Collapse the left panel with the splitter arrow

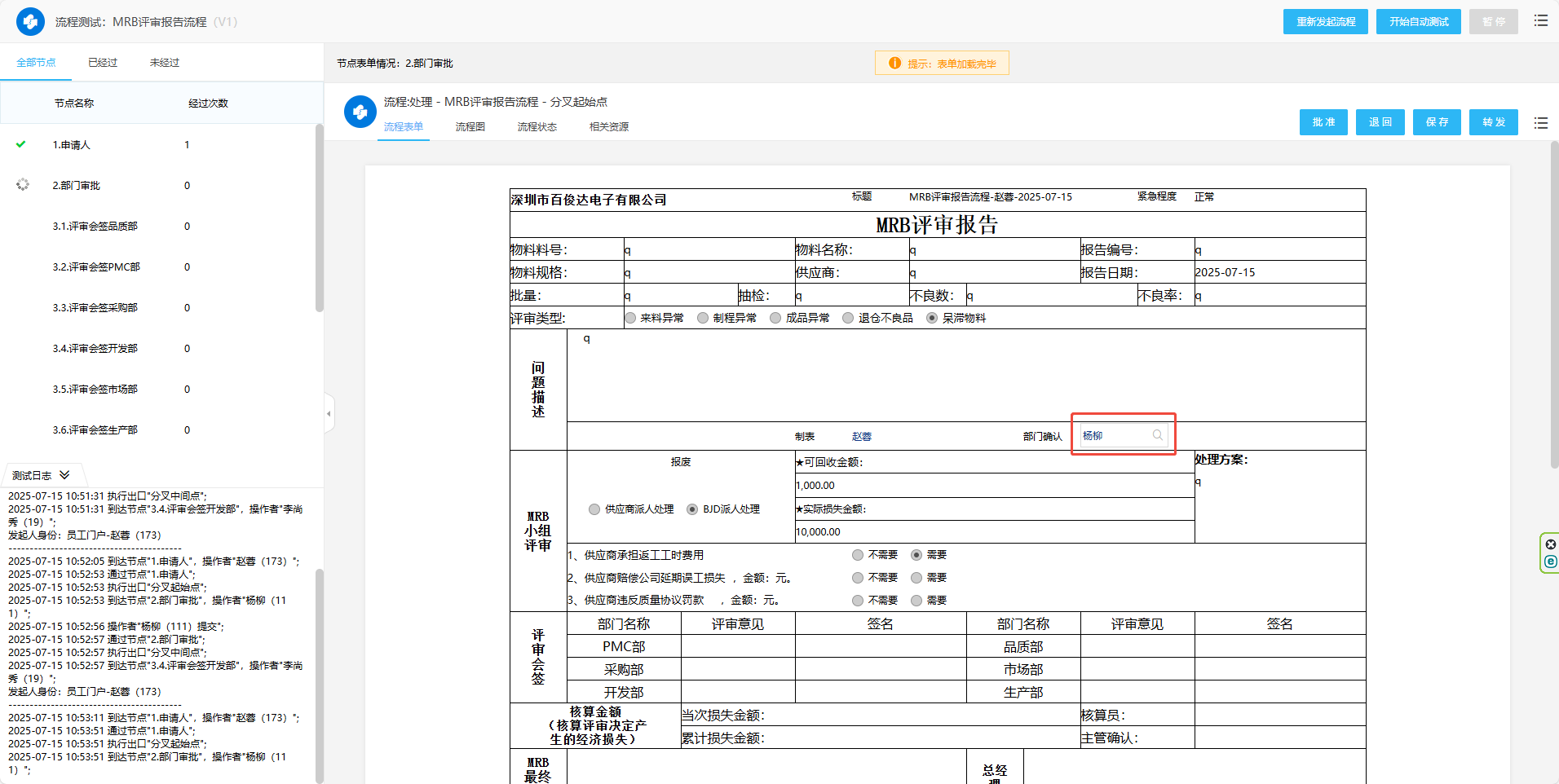coord(329,414)
